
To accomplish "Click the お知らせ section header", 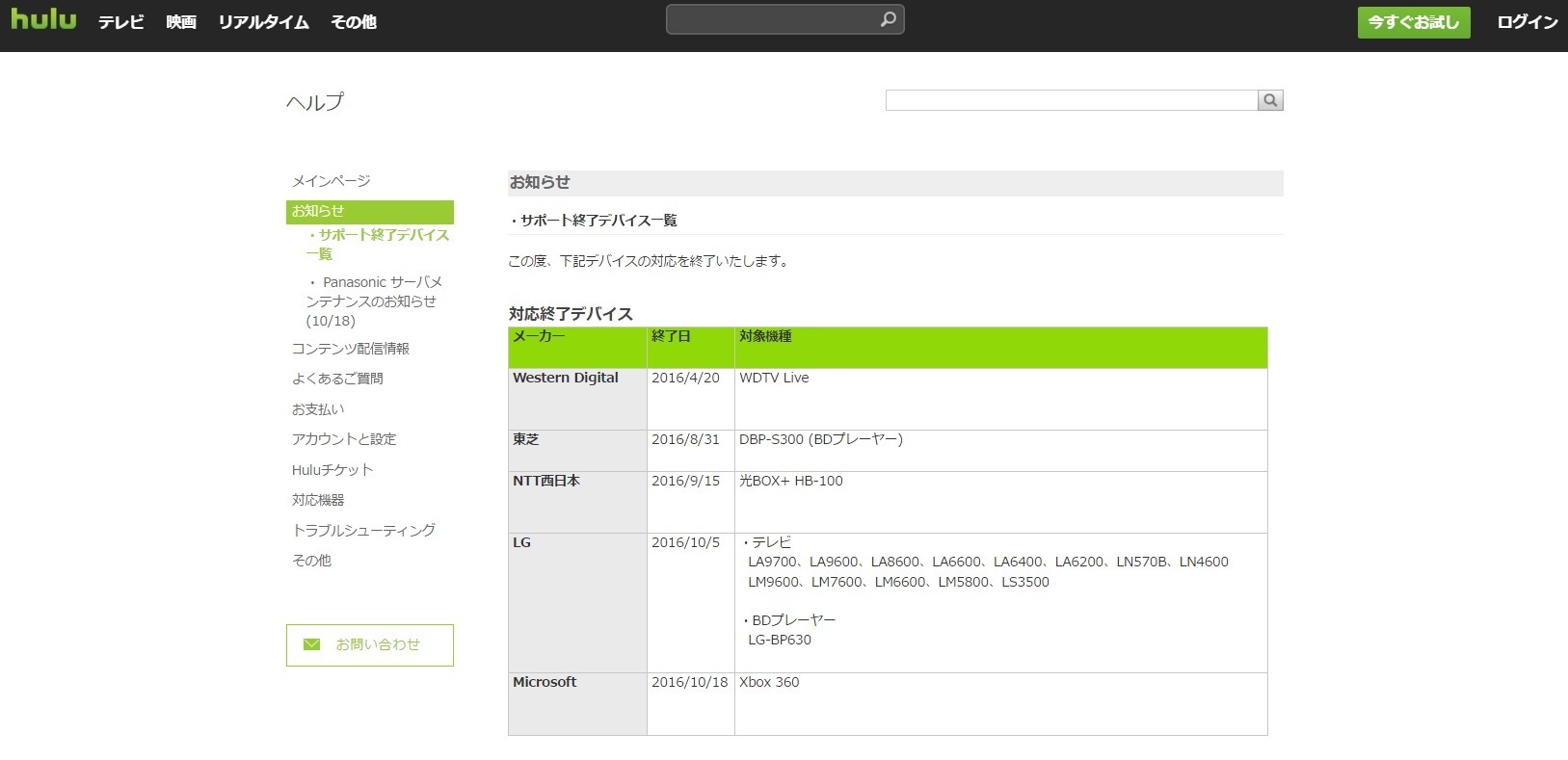I will pyautogui.click(x=895, y=183).
